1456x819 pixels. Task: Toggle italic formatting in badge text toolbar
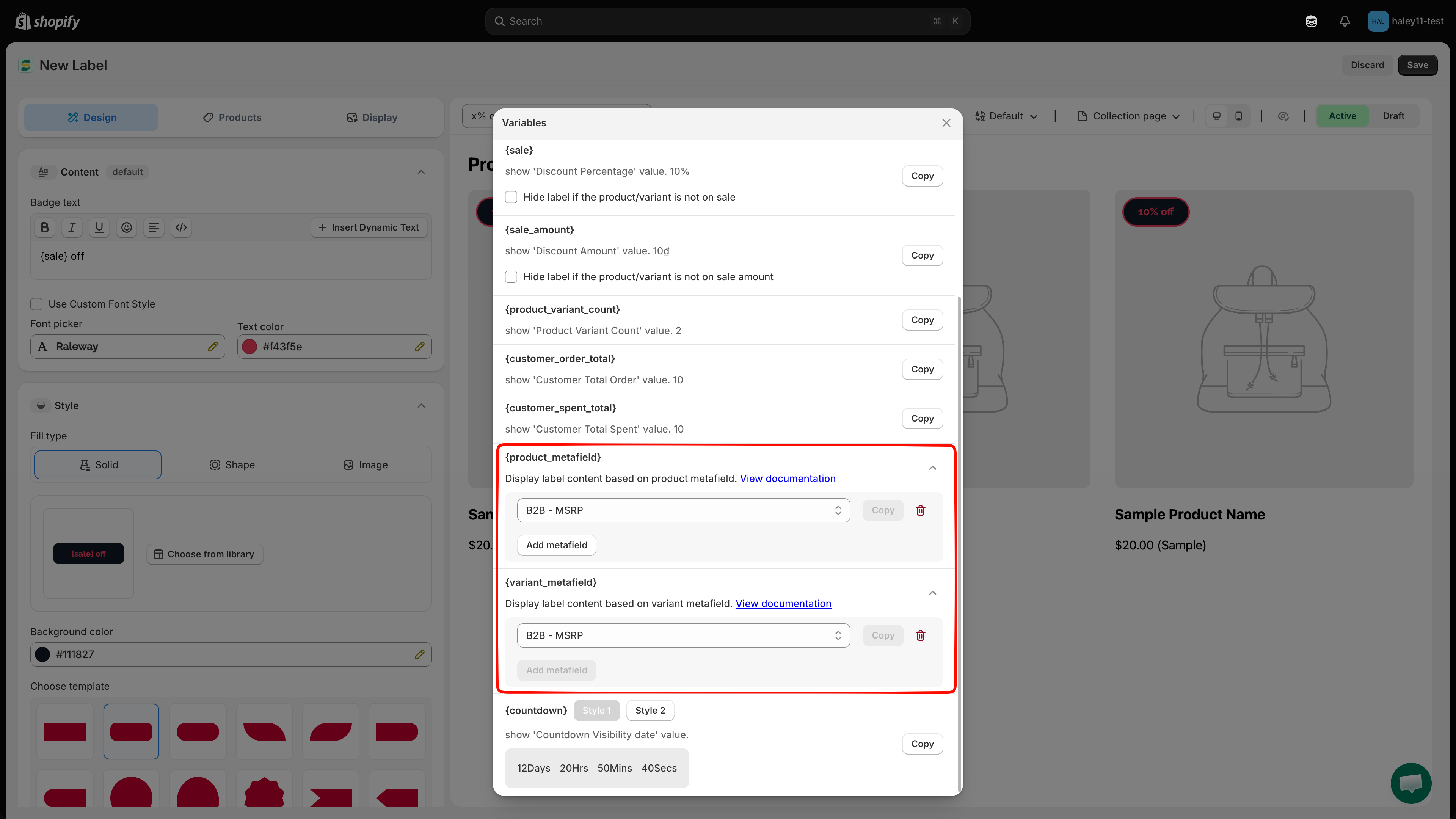tap(72, 227)
